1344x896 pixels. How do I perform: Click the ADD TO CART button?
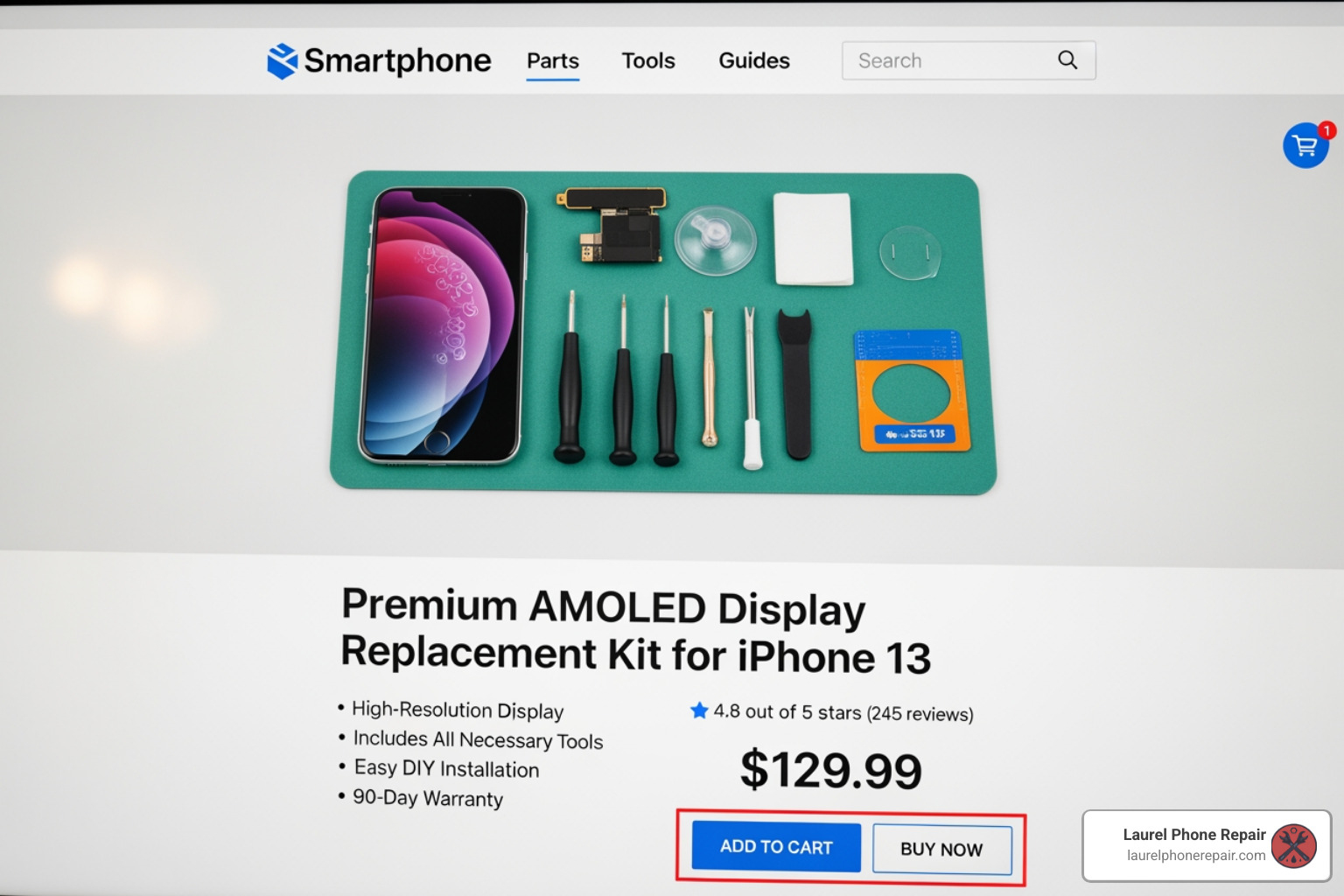point(774,847)
